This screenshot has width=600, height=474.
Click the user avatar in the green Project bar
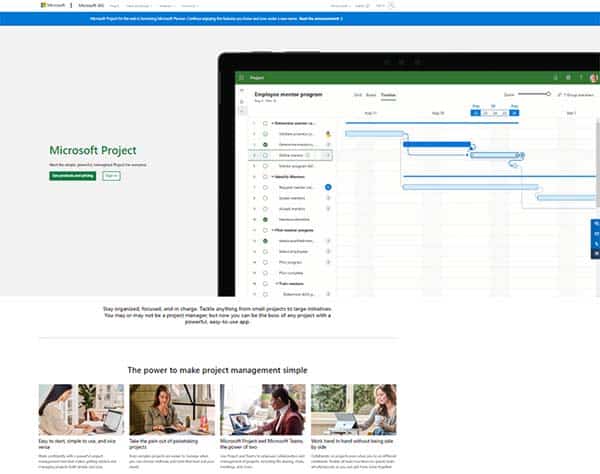(593, 78)
